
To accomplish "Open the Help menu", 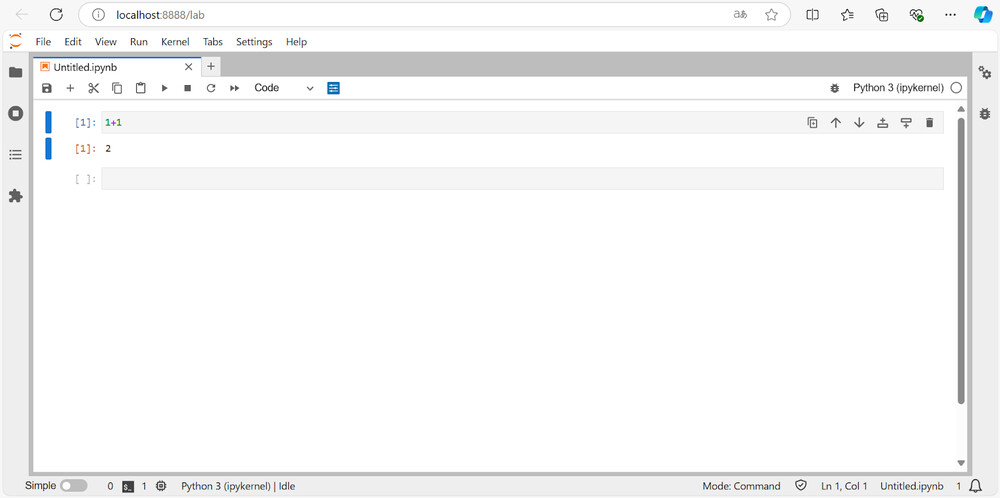I will tap(296, 41).
